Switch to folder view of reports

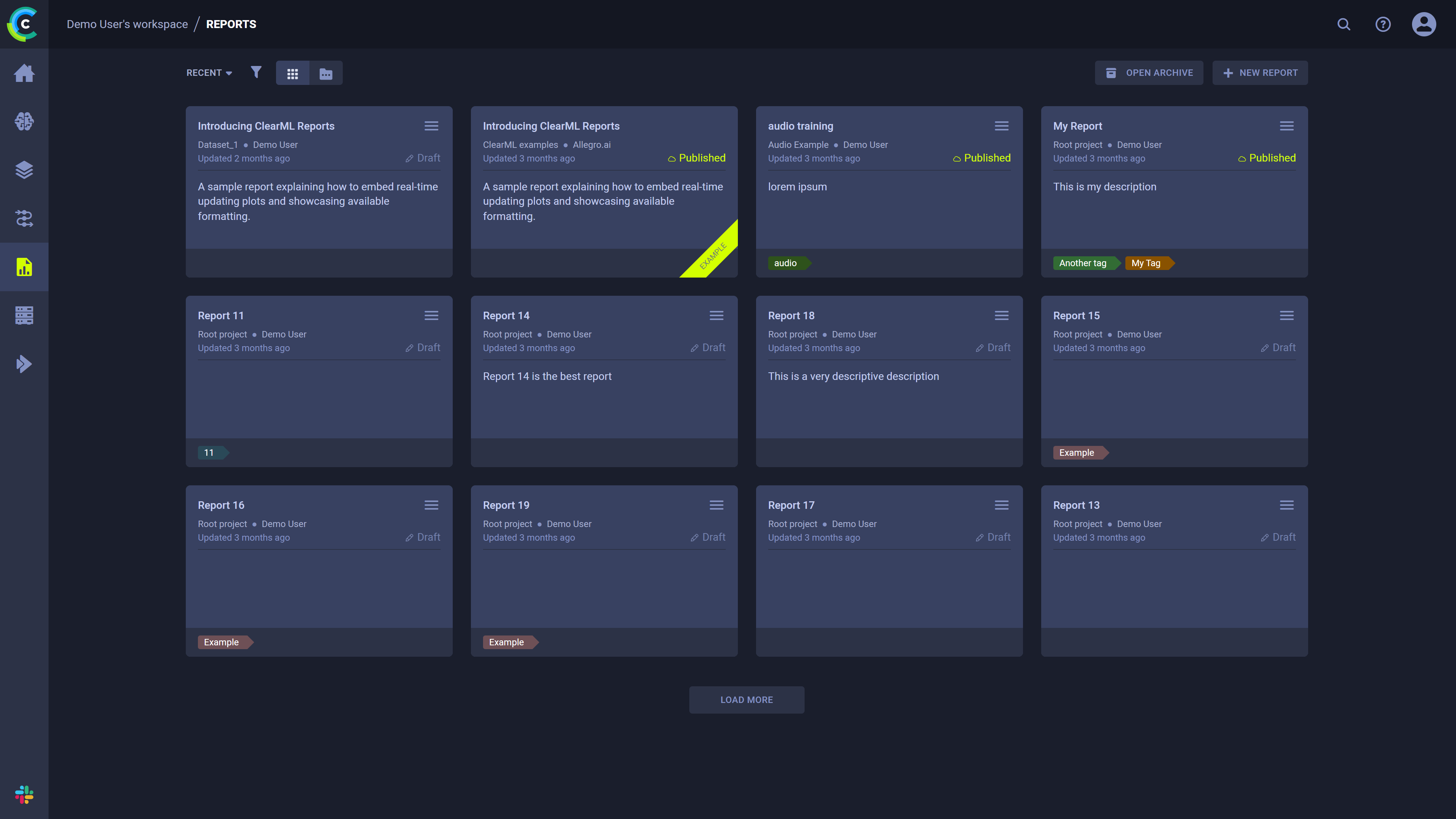pos(326,73)
